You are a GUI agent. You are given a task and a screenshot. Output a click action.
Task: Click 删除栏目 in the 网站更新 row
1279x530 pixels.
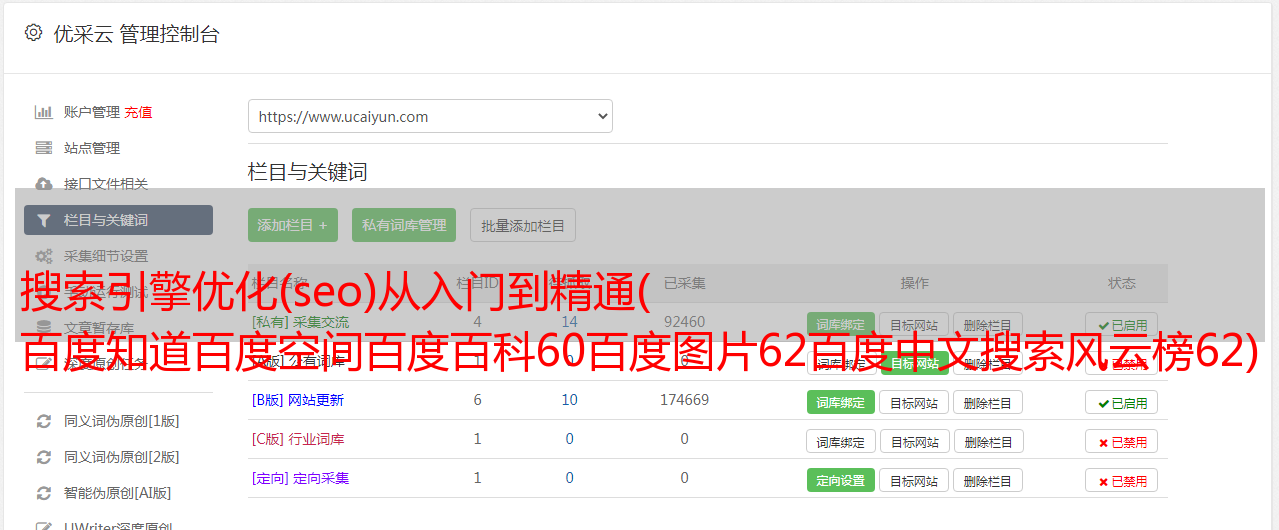pyautogui.click(x=988, y=402)
